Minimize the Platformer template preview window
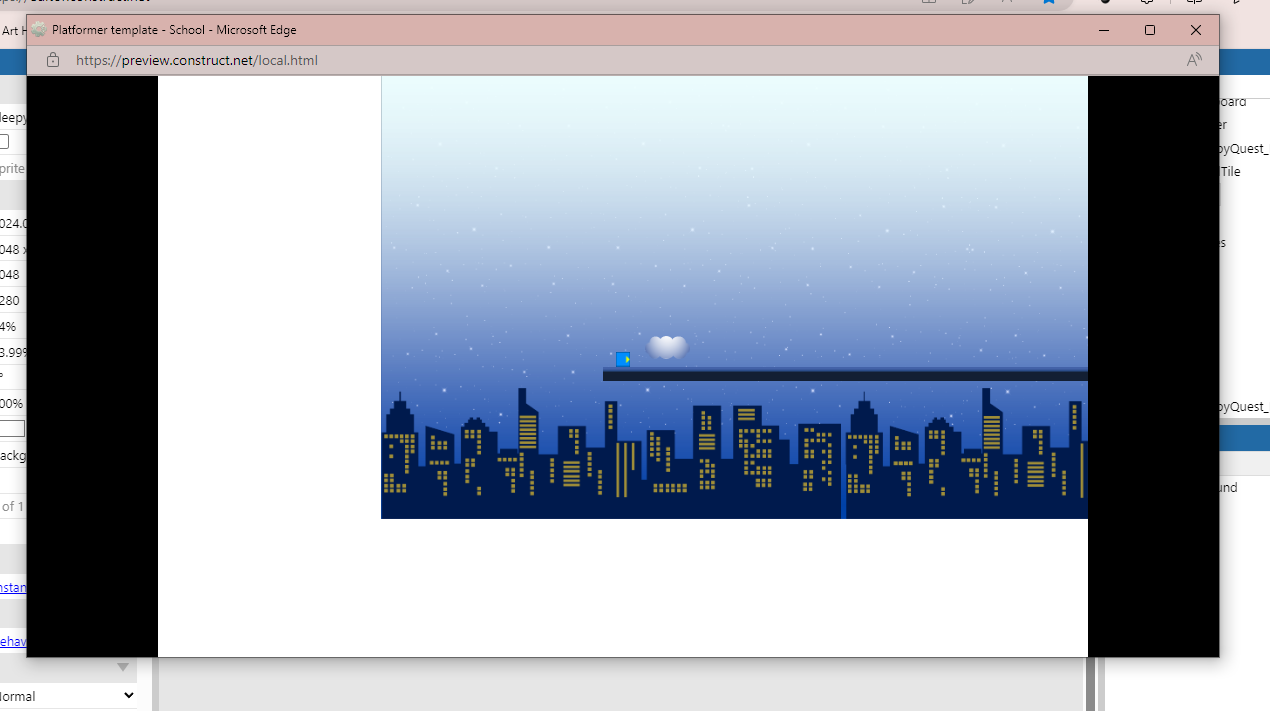 (x=1104, y=30)
